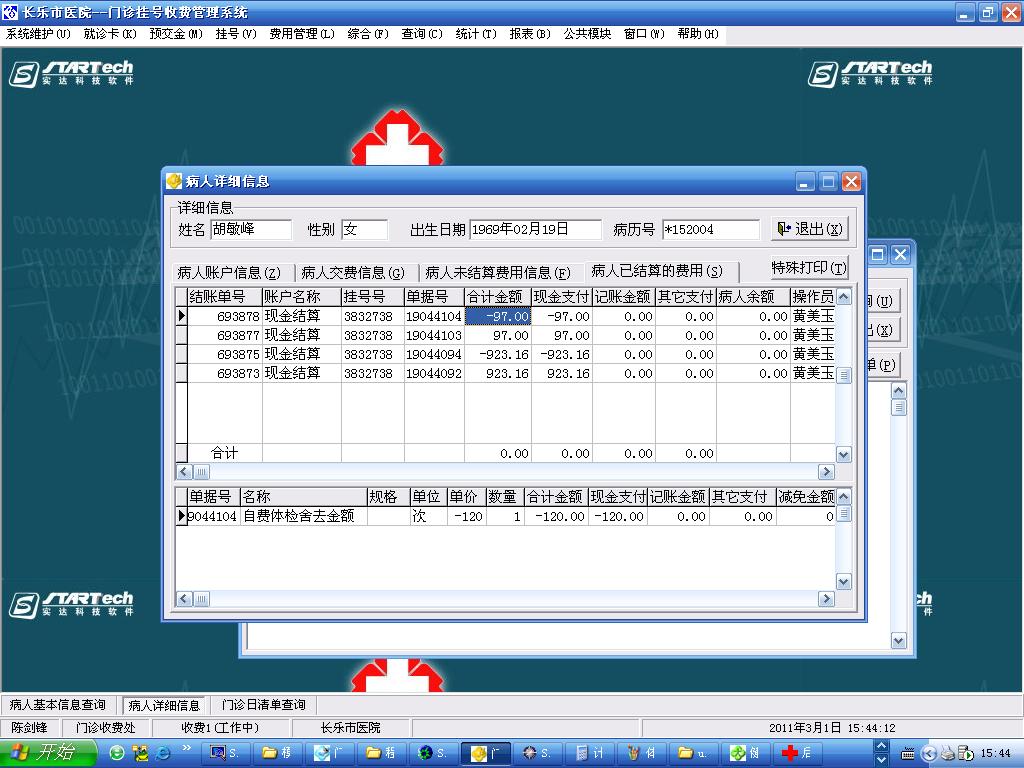
Task: Click the keyboard icon in system tray
Action: pyautogui.click(x=908, y=754)
